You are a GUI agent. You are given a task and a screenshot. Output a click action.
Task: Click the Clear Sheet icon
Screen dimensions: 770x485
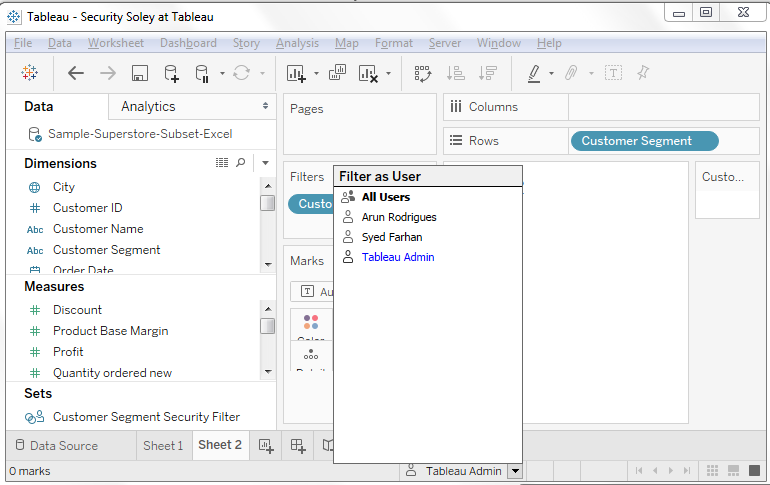tap(368, 73)
